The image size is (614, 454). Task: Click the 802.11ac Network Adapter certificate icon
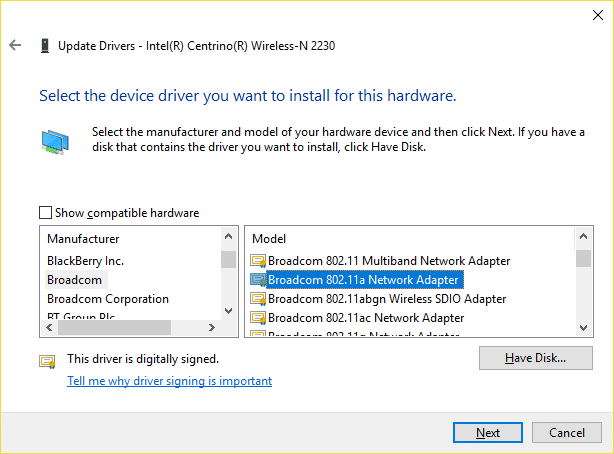point(258,318)
